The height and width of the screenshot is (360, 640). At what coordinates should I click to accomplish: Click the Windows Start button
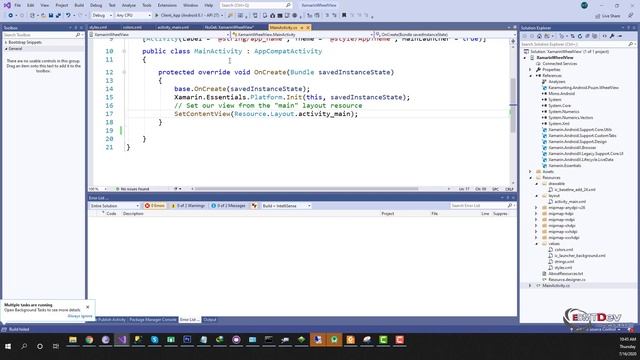point(8,346)
